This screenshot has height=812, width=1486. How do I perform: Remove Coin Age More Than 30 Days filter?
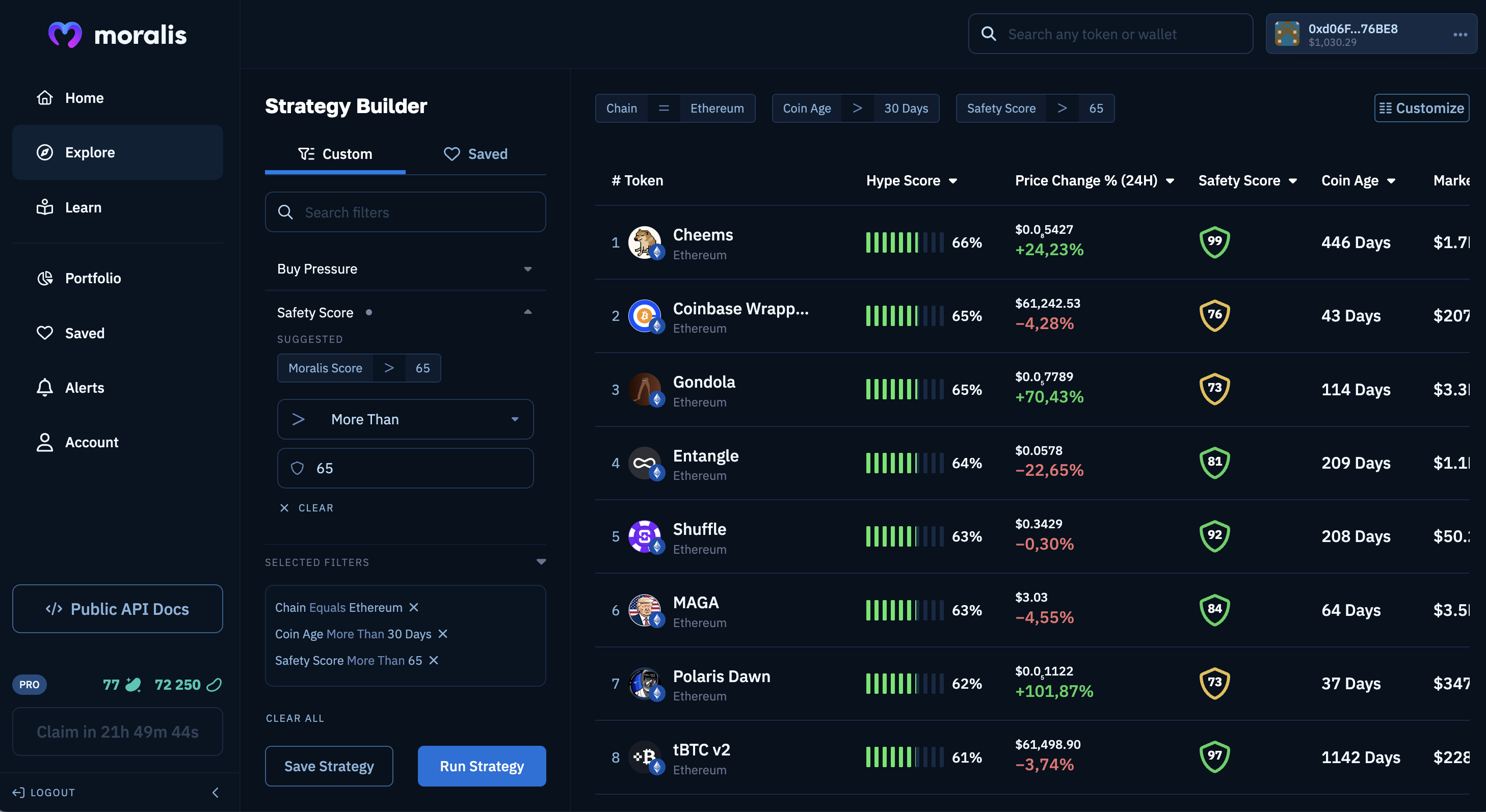pos(443,634)
